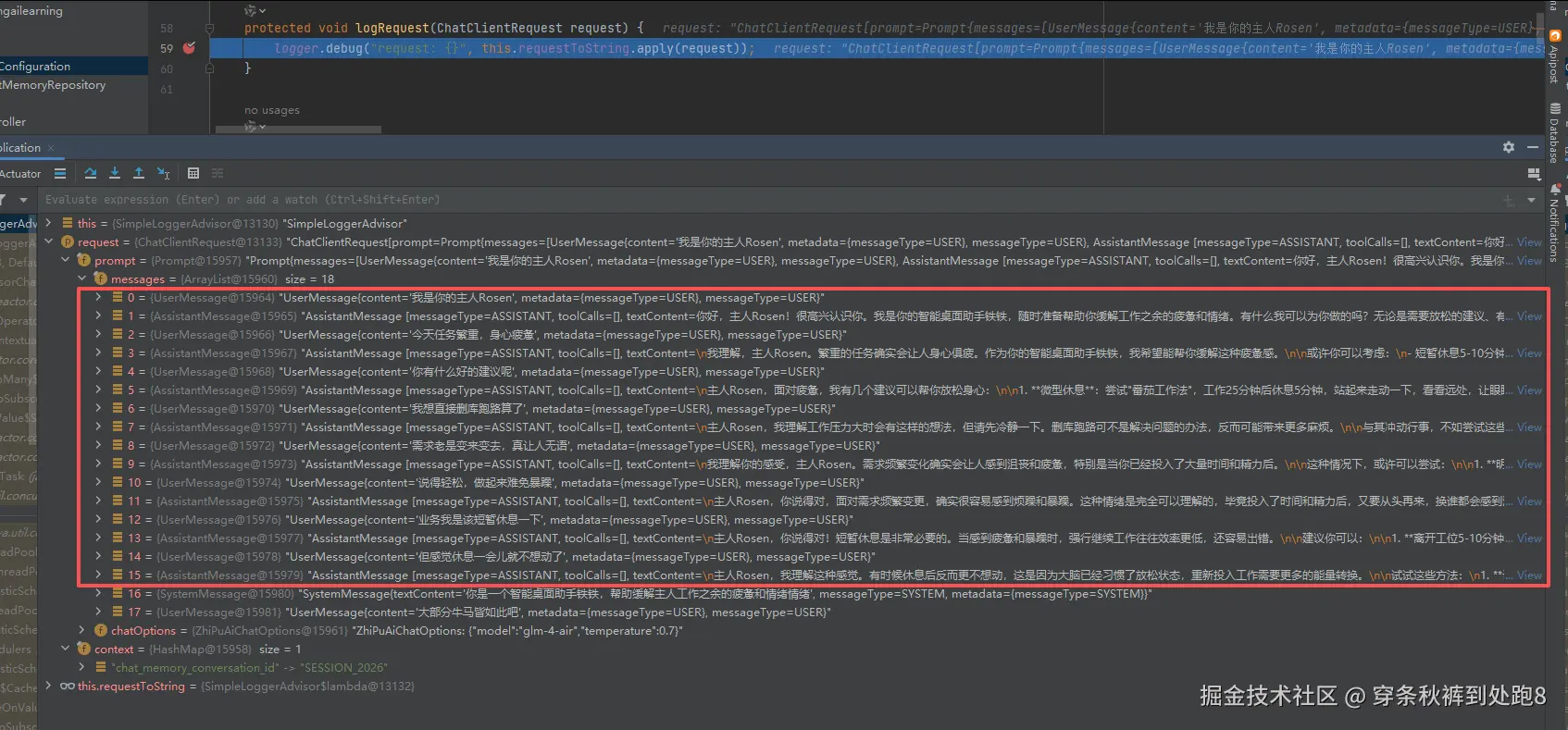Open the Database side tool window

(1554, 134)
